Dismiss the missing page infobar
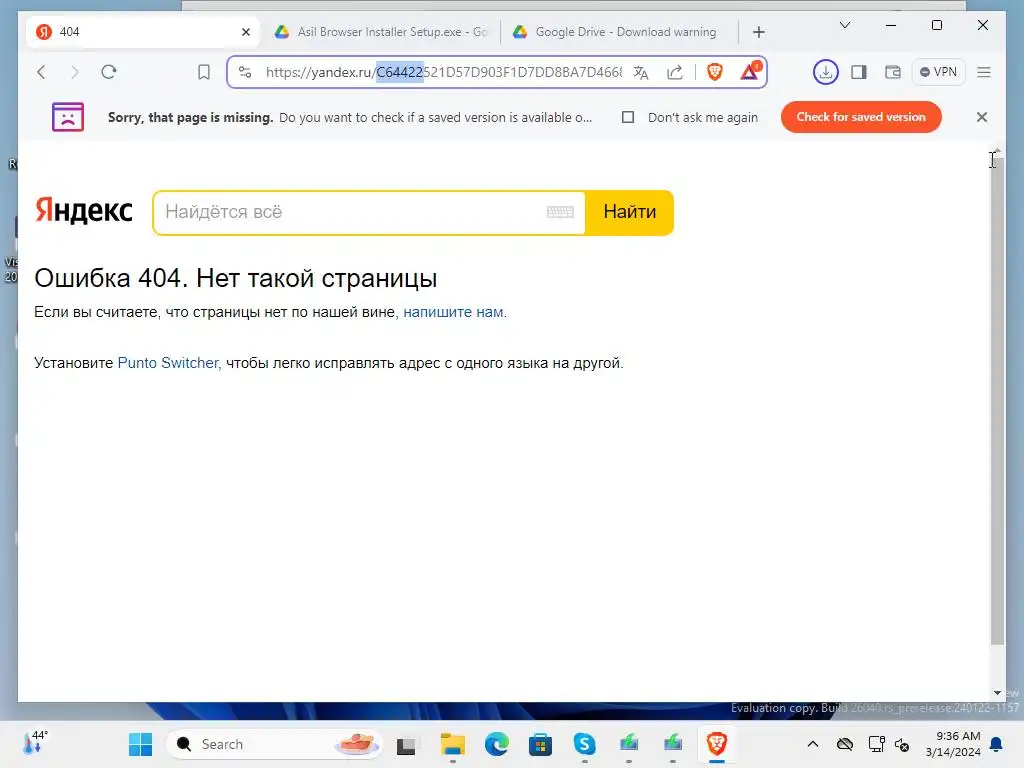 coord(982,117)
